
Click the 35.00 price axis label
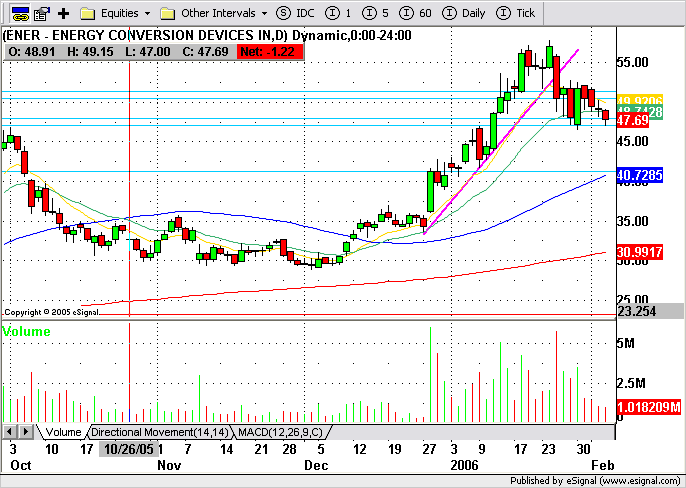(633, 221)
